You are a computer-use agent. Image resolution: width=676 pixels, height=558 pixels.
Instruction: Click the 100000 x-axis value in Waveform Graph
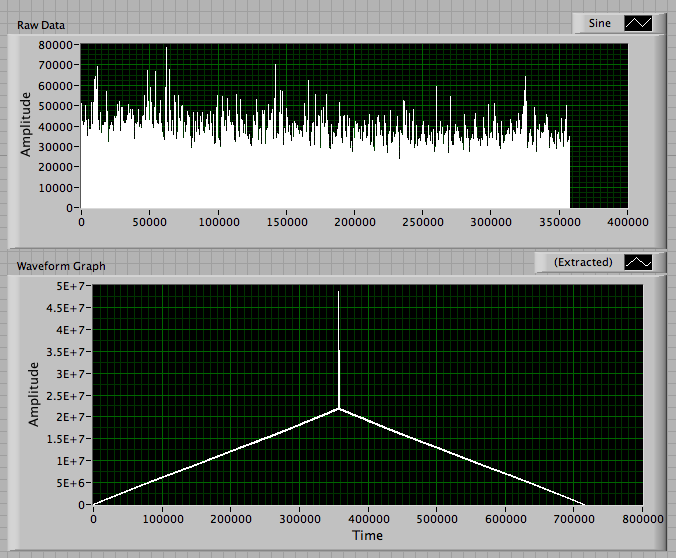(163, 519)
